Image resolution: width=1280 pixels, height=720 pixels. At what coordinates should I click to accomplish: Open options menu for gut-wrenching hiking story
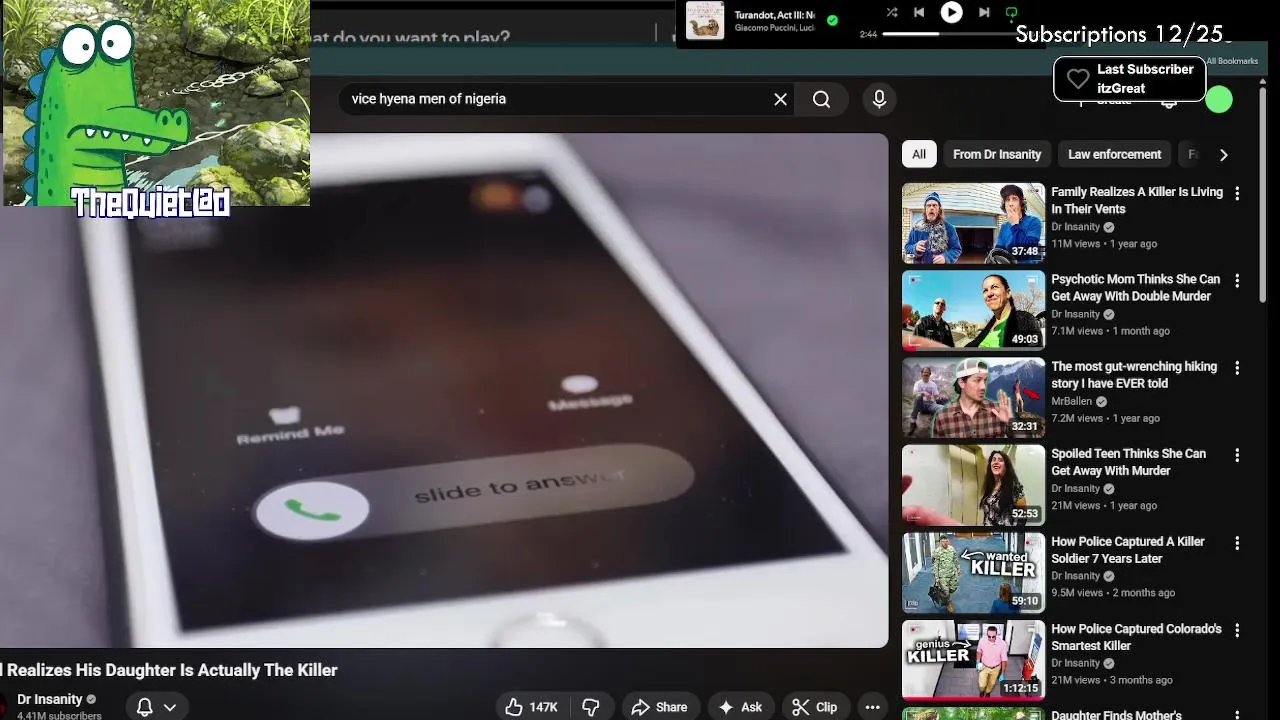[x=1237, y=368]
